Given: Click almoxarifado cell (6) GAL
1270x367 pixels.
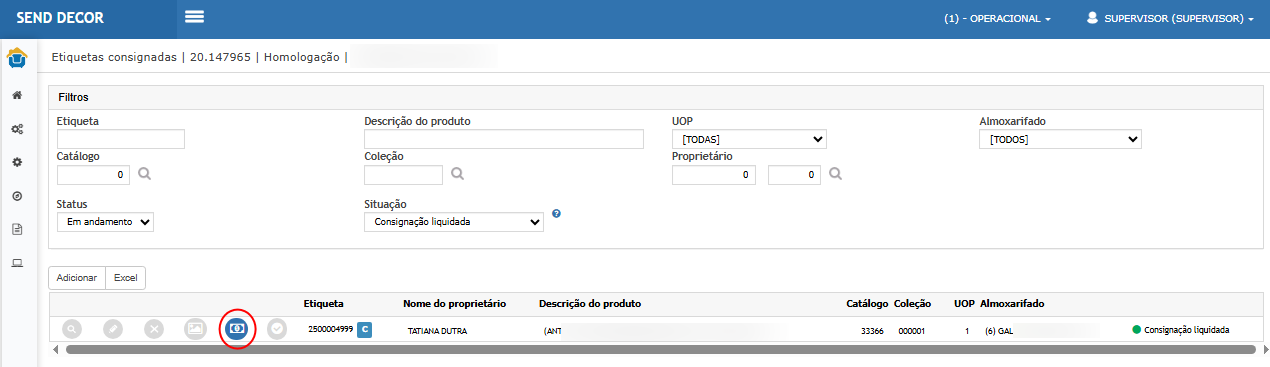Looking at the screenshot, I should 999,330.
